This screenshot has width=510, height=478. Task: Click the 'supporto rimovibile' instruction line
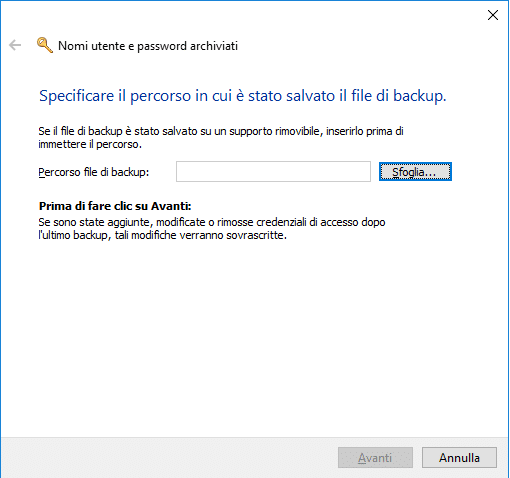tap(221, 131)
